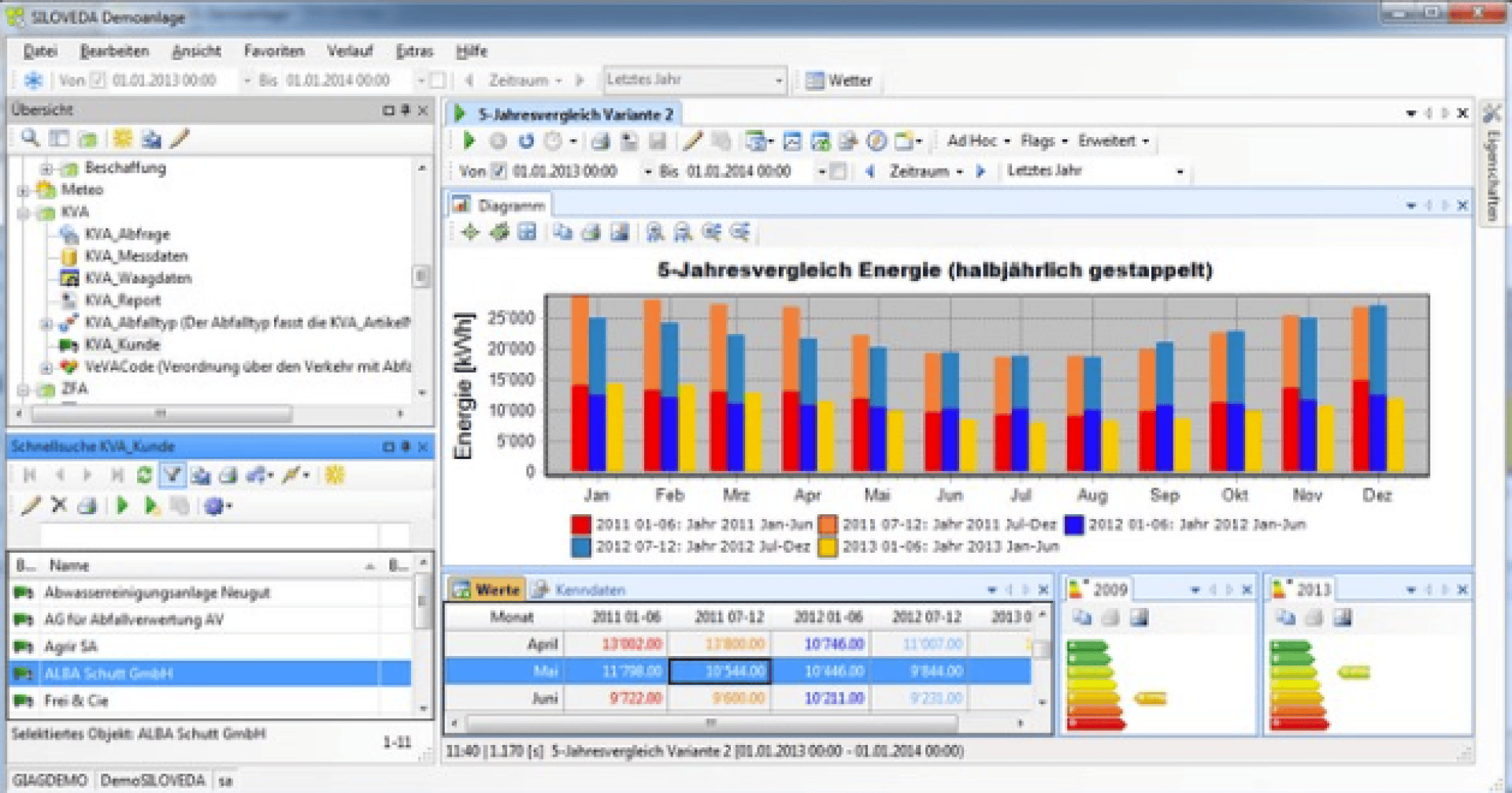Toggle the checkbox next to the Bis date field

(x=436, y=80)
